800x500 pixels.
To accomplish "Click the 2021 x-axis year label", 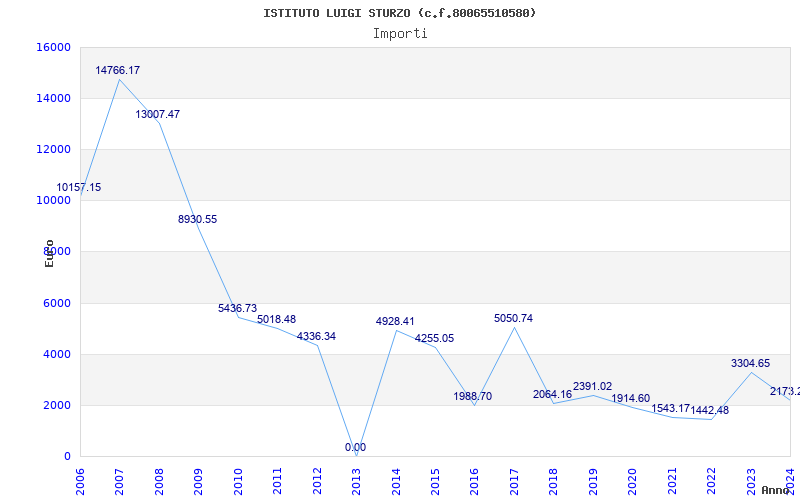I will [672, 482].
